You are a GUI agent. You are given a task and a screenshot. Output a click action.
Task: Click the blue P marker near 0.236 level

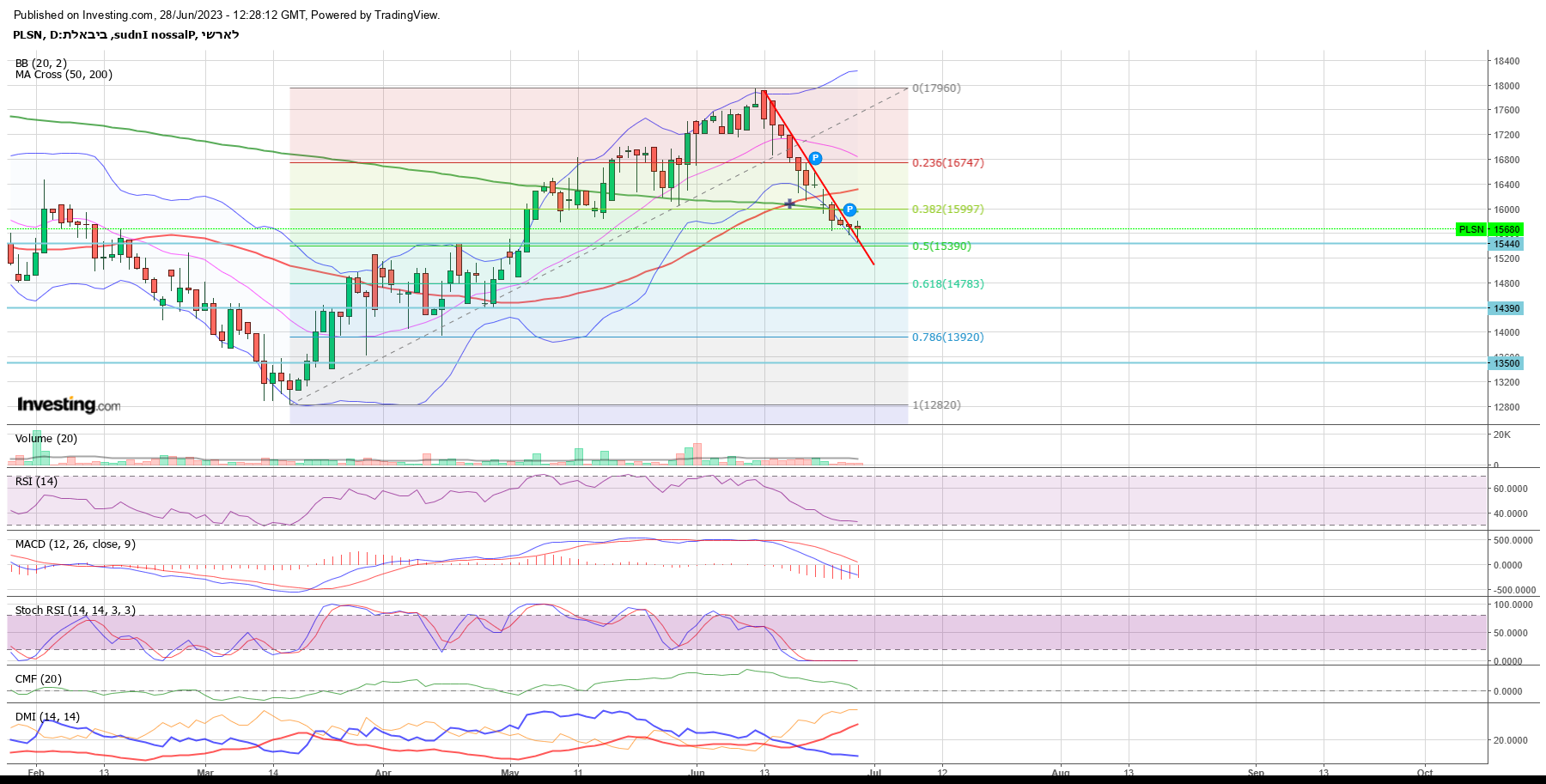[815, 158]
